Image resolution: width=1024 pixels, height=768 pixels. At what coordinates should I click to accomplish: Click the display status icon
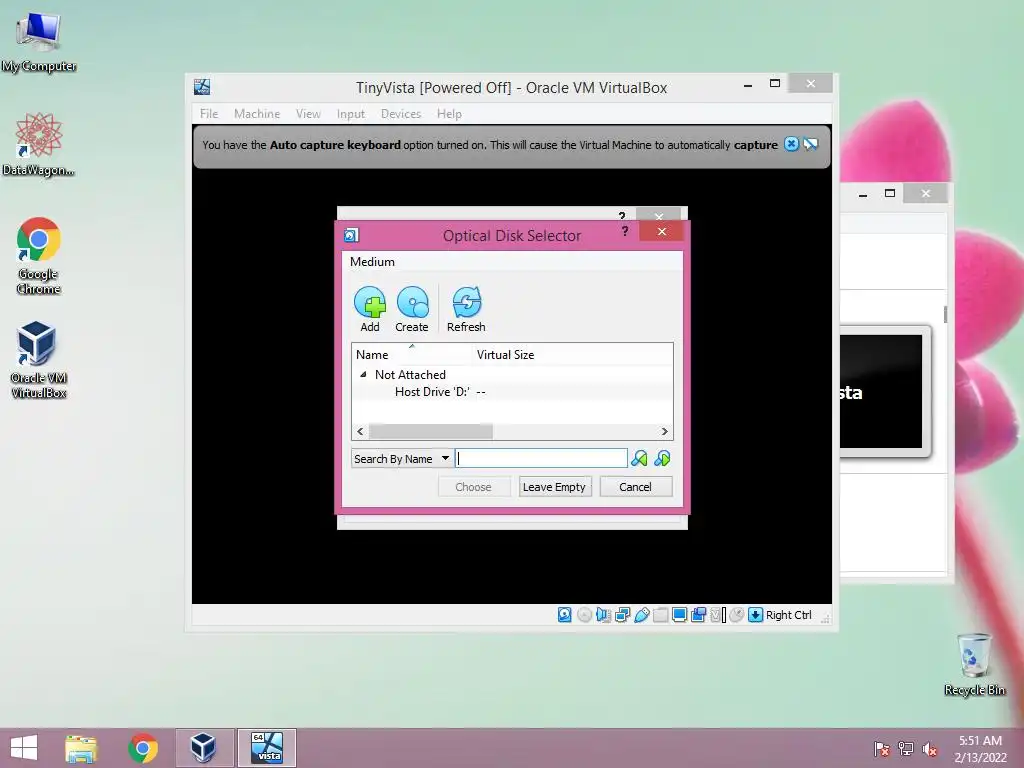679,615
